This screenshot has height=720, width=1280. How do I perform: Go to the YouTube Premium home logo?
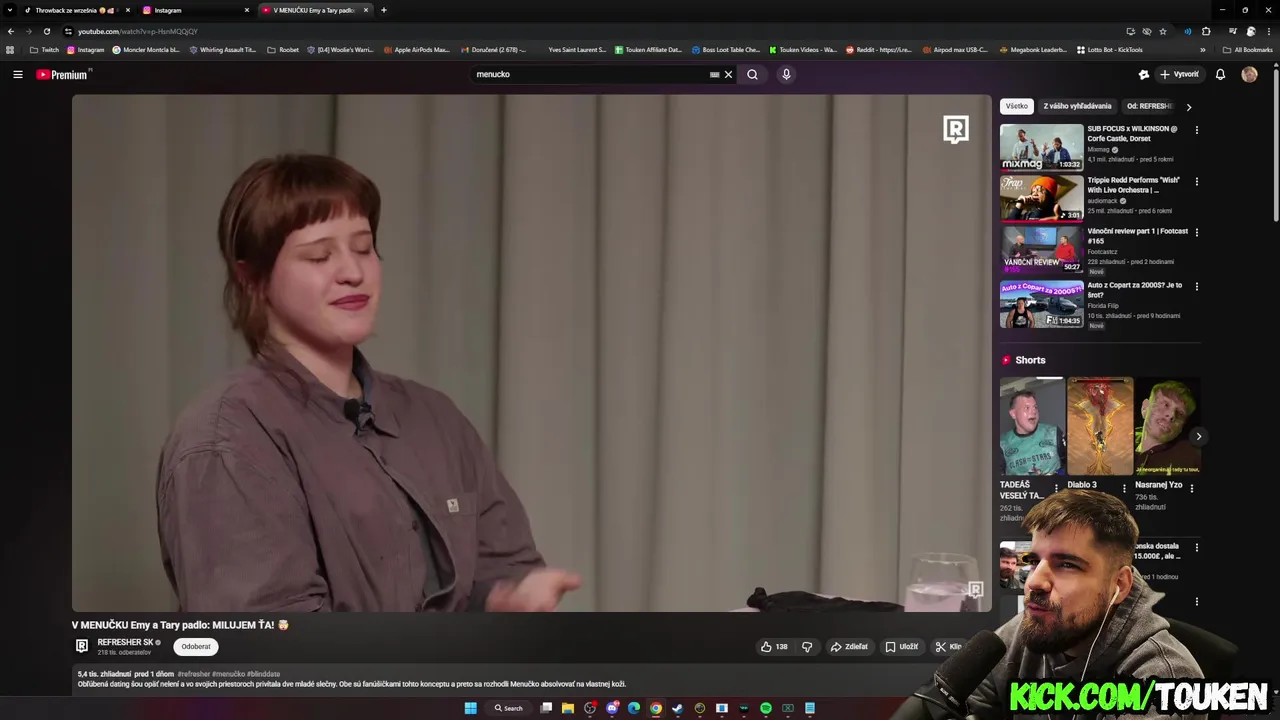pos(62,74)
